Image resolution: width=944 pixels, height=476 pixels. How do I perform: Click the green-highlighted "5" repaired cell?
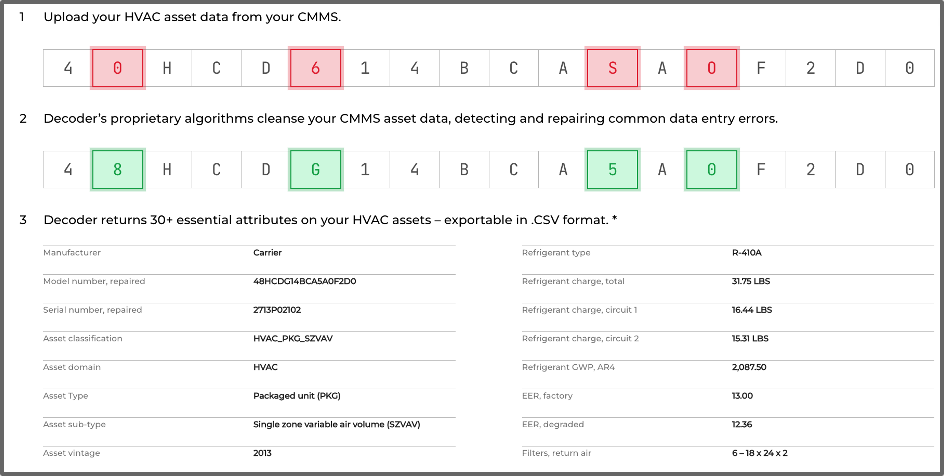pyautogui.click(x=611, y=169)
